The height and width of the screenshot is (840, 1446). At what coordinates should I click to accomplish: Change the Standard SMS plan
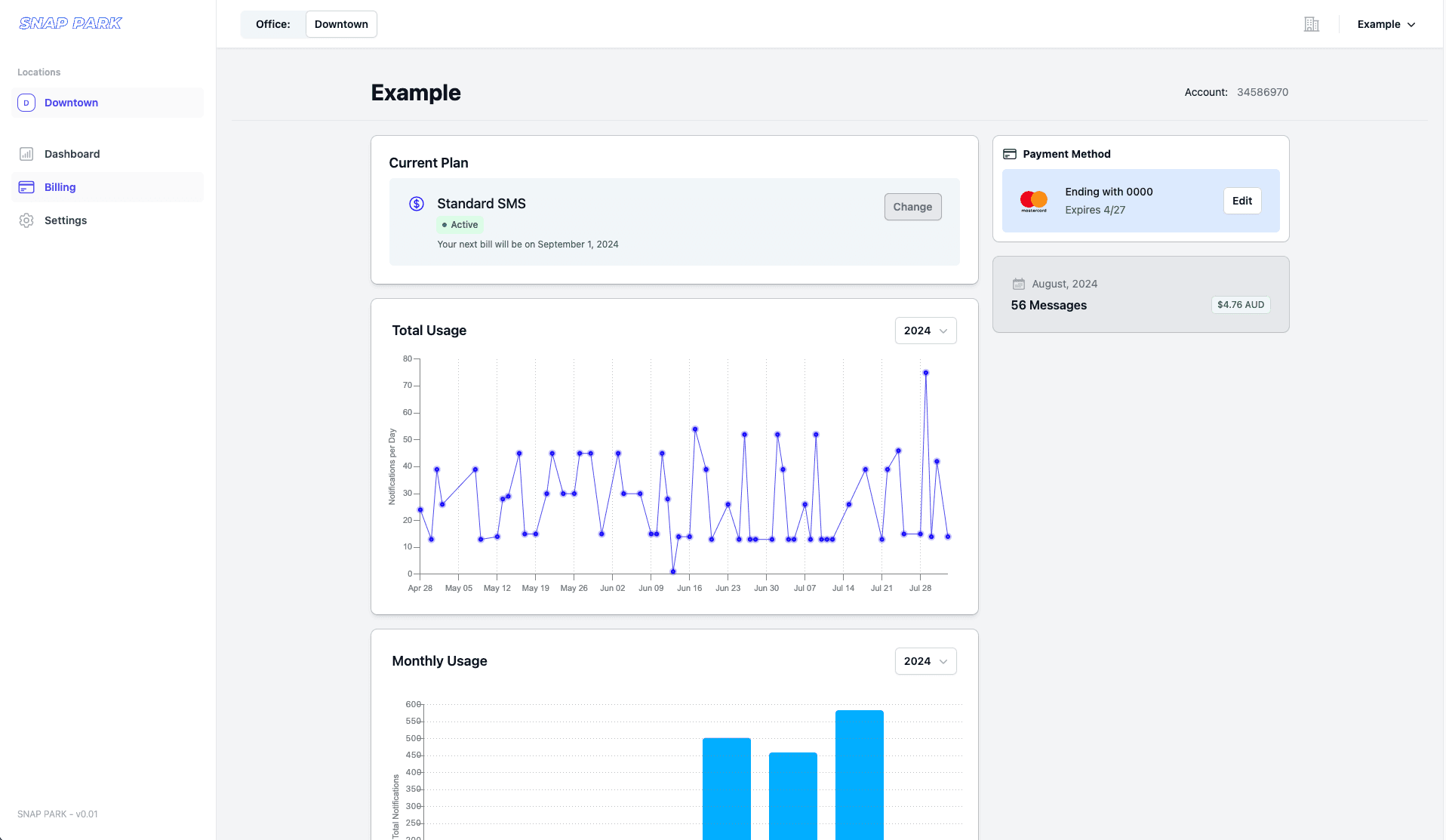(x=912, y=207)
